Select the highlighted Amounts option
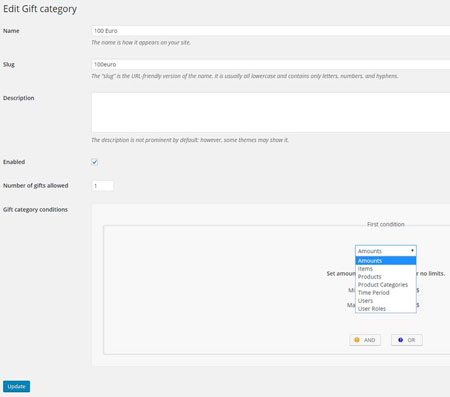Screen dimensions: 450x397 click(x=386, y=261)
